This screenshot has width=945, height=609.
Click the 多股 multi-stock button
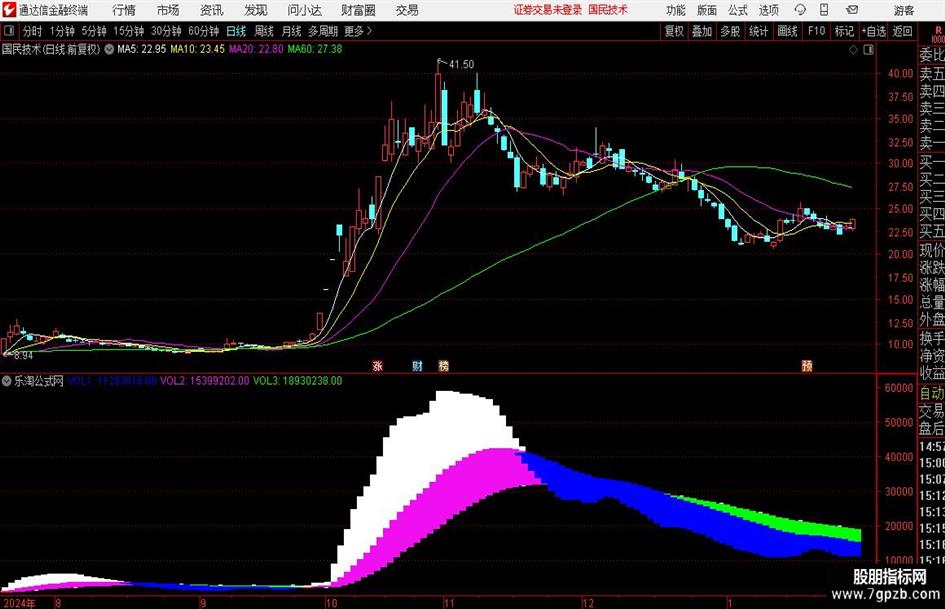pyautogui.click(x=730, y=31)
